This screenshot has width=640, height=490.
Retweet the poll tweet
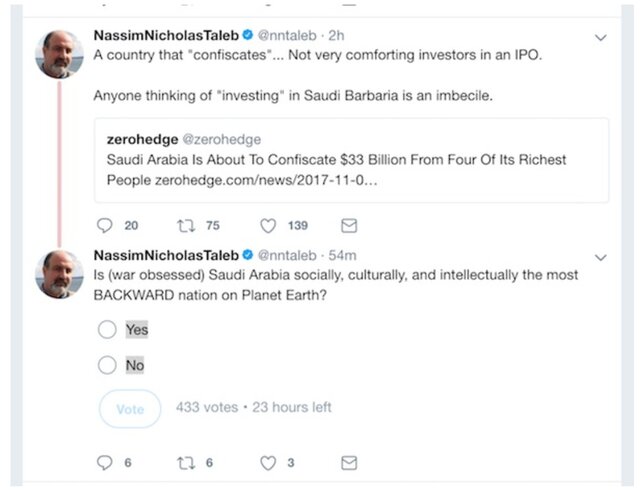187,463
